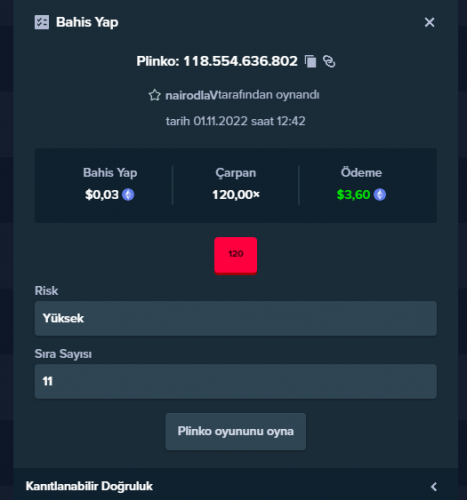
Task: Copy the bet link via chain icon
Action: 329,61
